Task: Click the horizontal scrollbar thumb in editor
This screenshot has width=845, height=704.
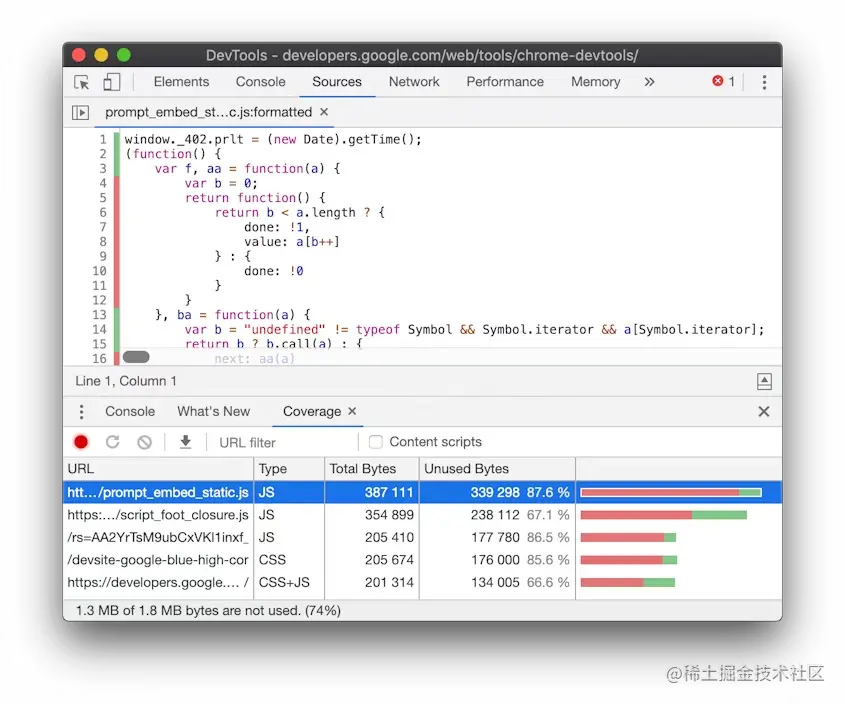Action: pos(136,357)
